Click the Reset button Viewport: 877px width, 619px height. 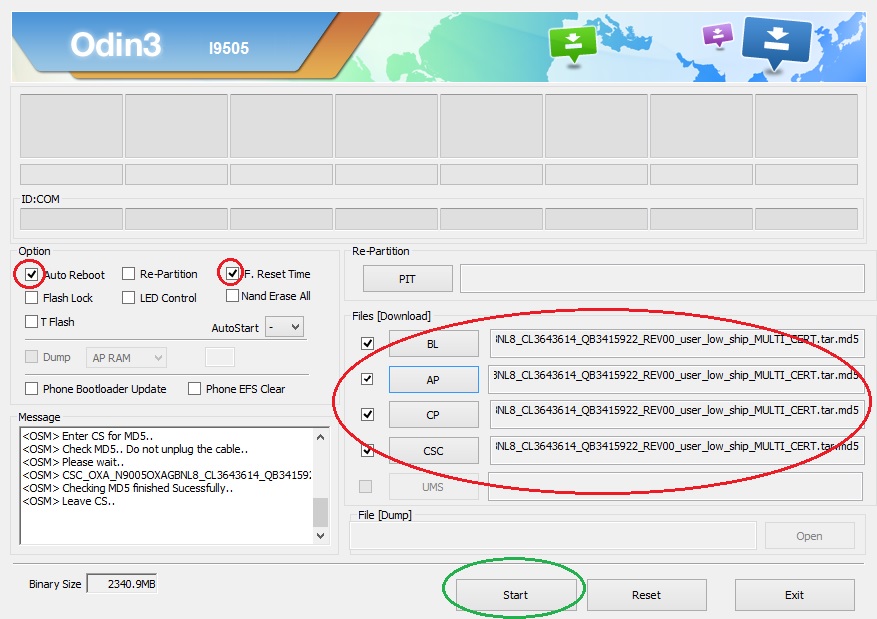[x=647, y=595]
